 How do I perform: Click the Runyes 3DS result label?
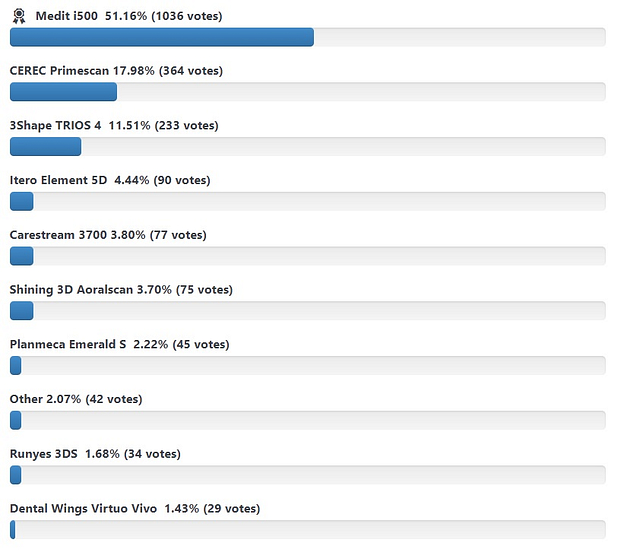pyautogui.click(x=95, y=454)
